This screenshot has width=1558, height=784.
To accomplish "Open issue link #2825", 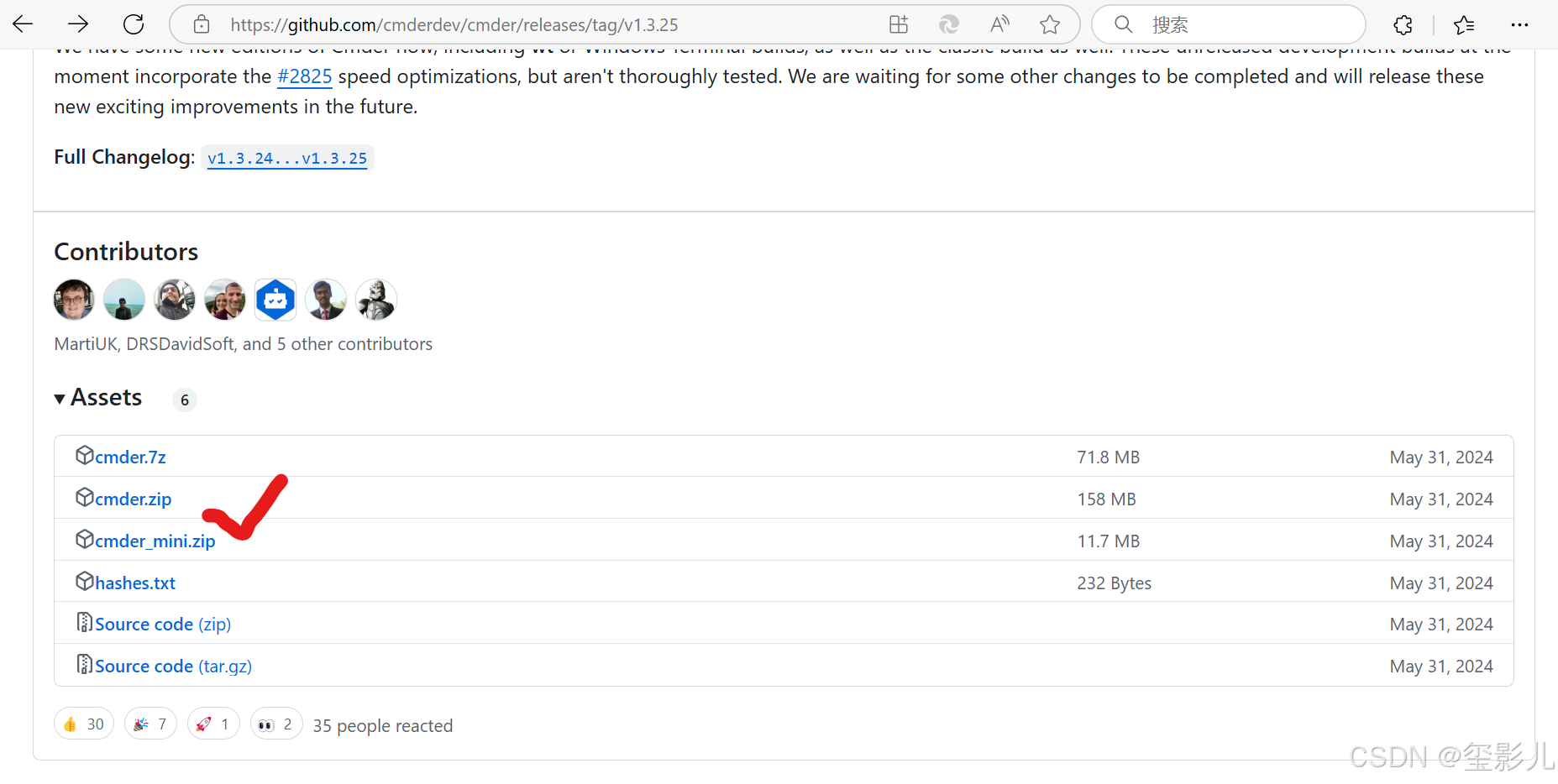I will click(x=305, y=76).
